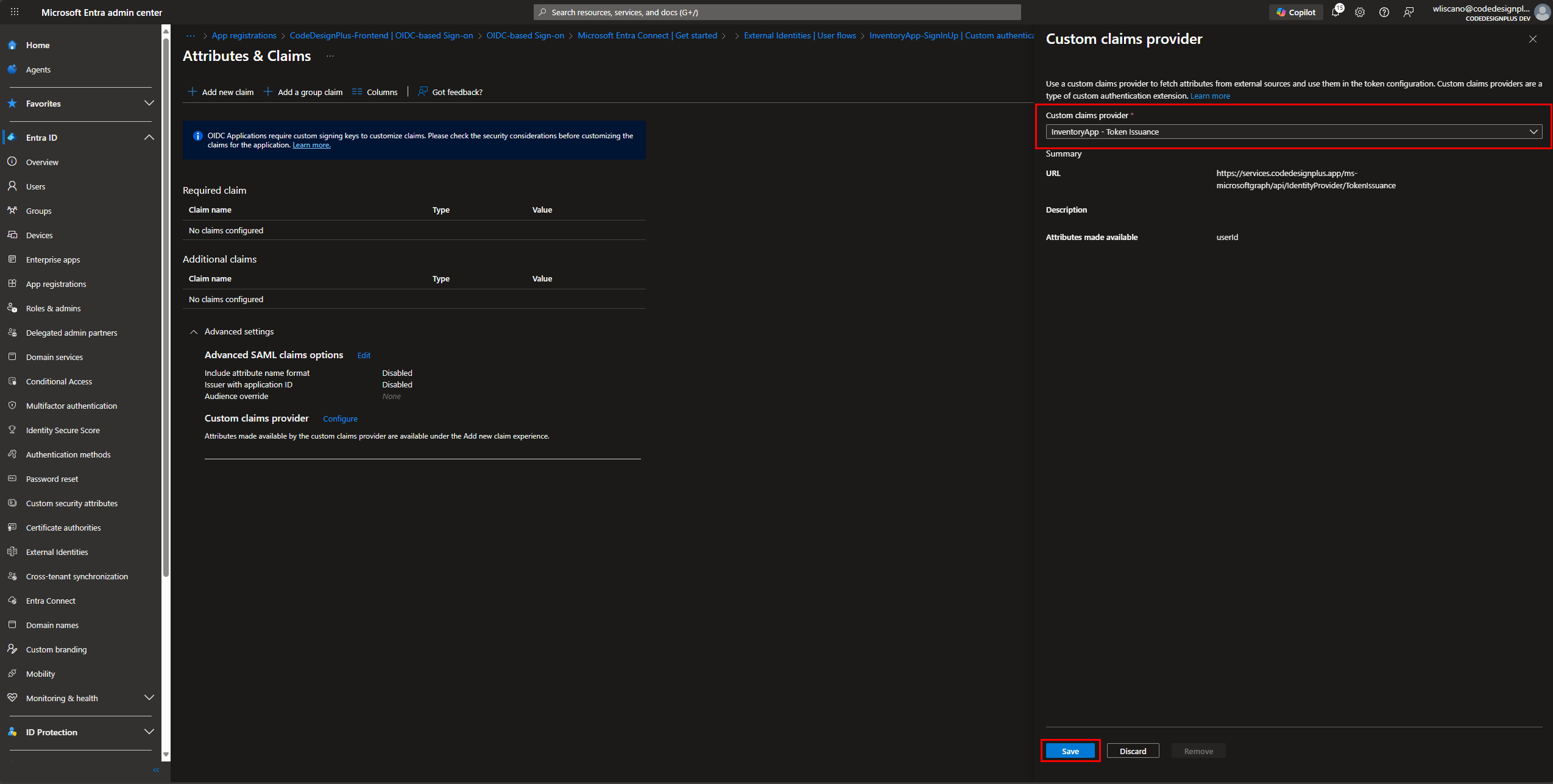Click the feedback icon in header
The height and width of the screenshot is (784, 1553).
(x=1409, y=12)
